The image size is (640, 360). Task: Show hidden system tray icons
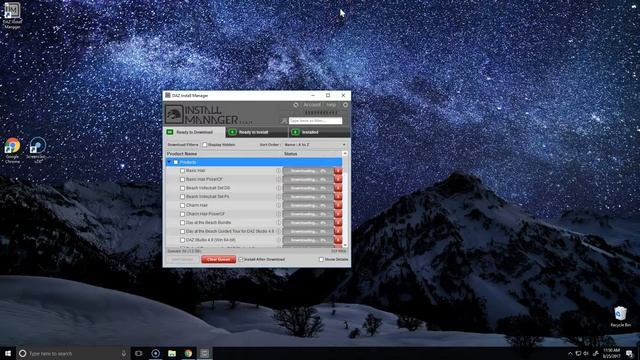[x=570, y=353]
